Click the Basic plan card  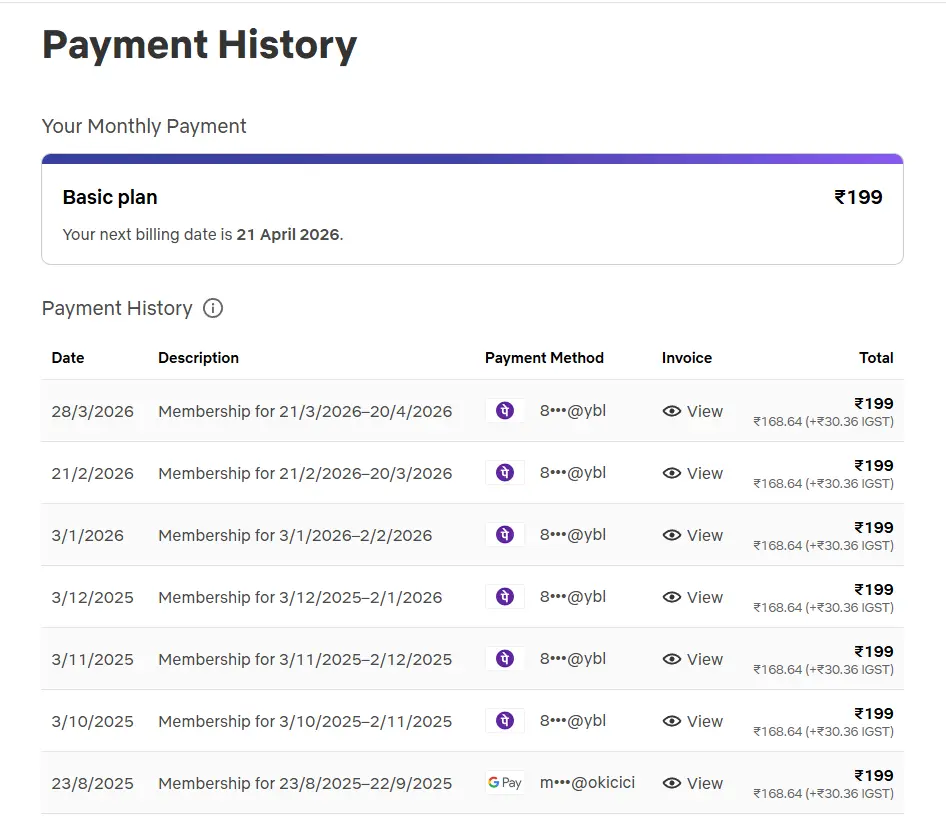click(472, 209)
